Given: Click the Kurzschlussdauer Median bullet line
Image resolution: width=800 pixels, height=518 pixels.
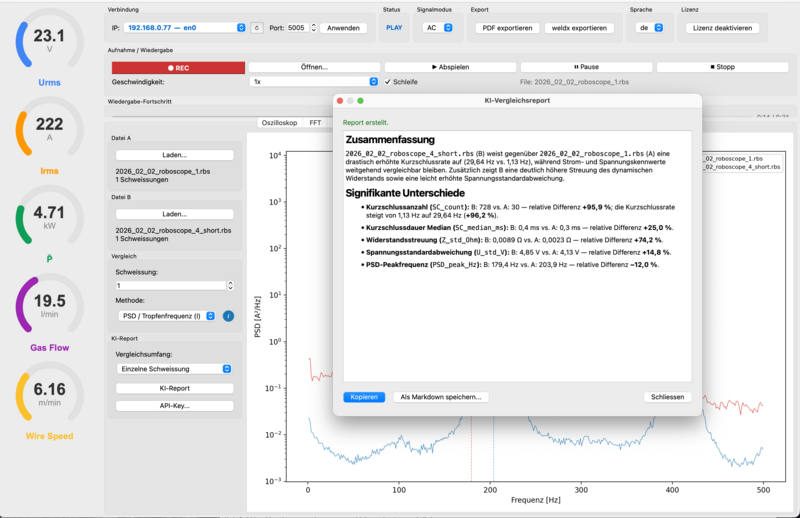Looking at the screenshot, I should point(516,228).
